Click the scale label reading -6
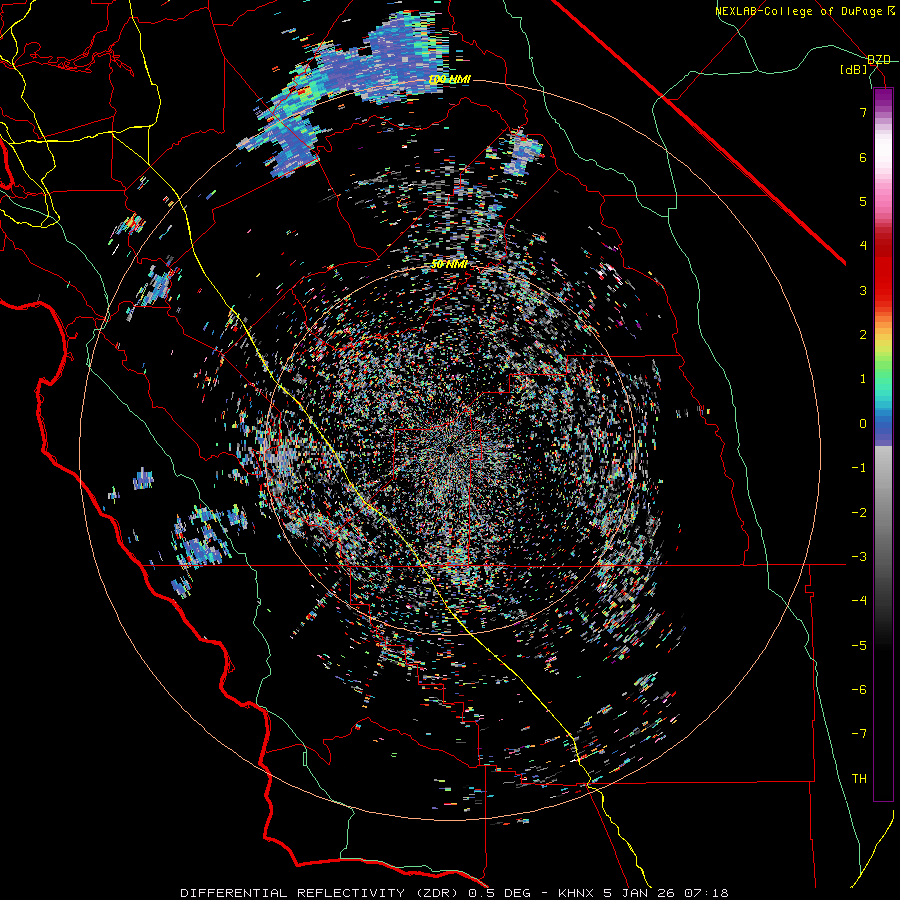Screen dimensions: 900x900 tap(859, 690)
